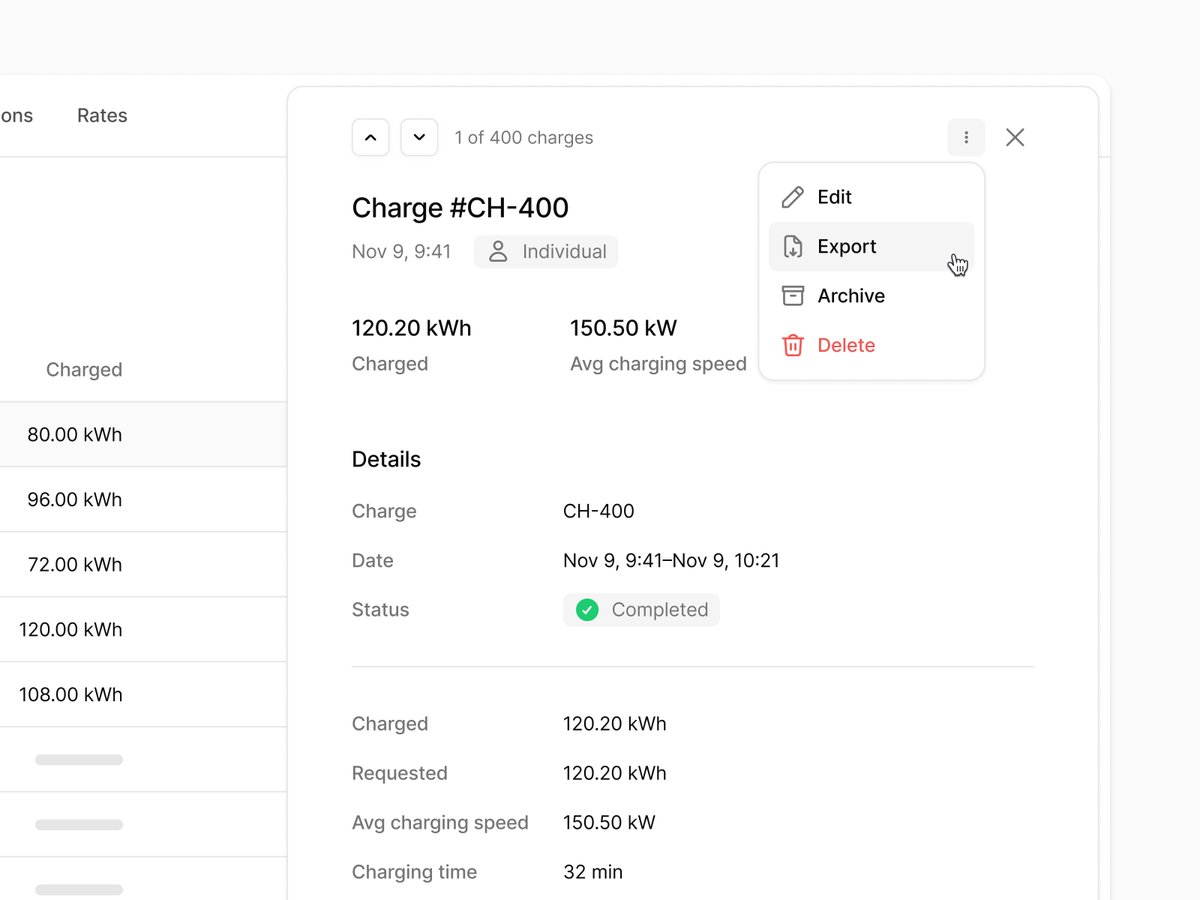Viewport: 1200px width, 900px height.
Task: Switch to the Rates tab
Action: coord(102,115)
